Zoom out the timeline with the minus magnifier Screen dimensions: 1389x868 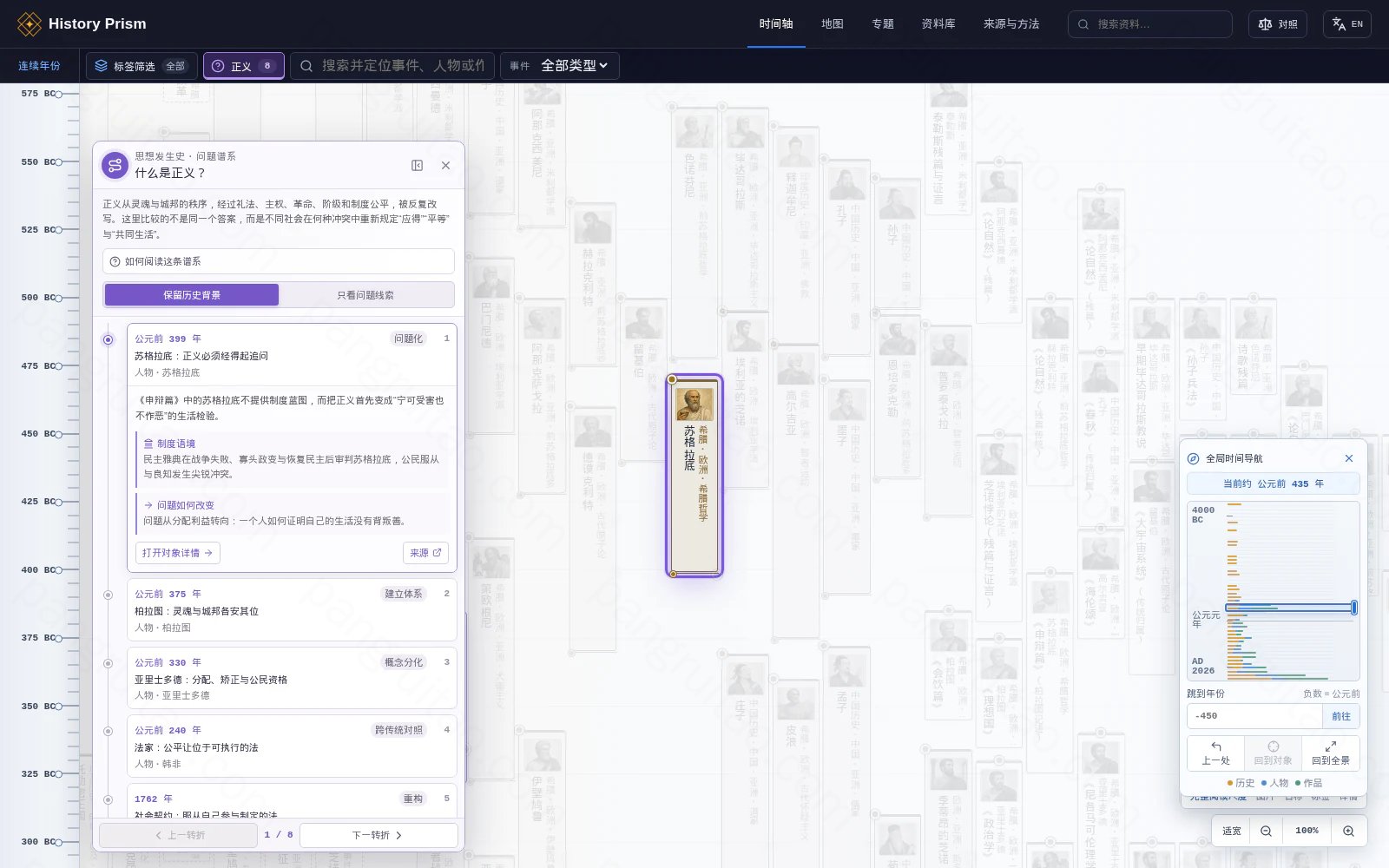click(1266, 831)
